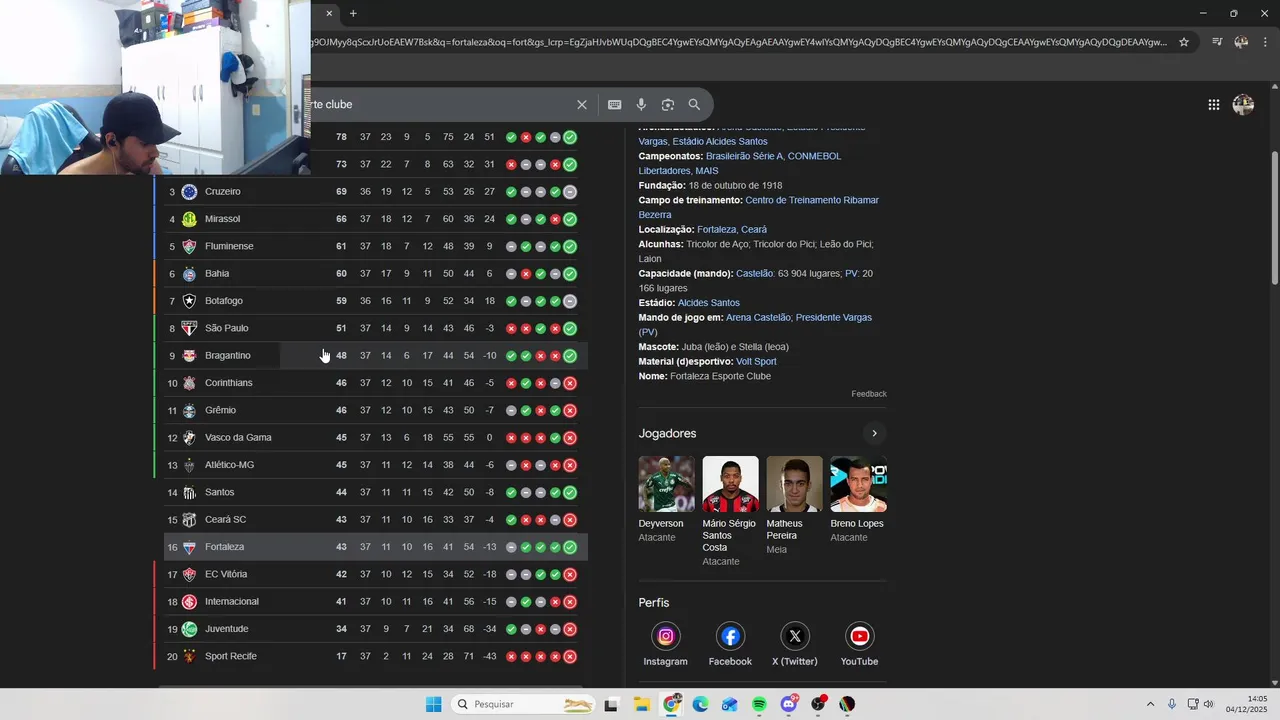Open Task View on the taskbar
Image resolution: width=1280 pixels, height=720 pixels.
point(611,704)
